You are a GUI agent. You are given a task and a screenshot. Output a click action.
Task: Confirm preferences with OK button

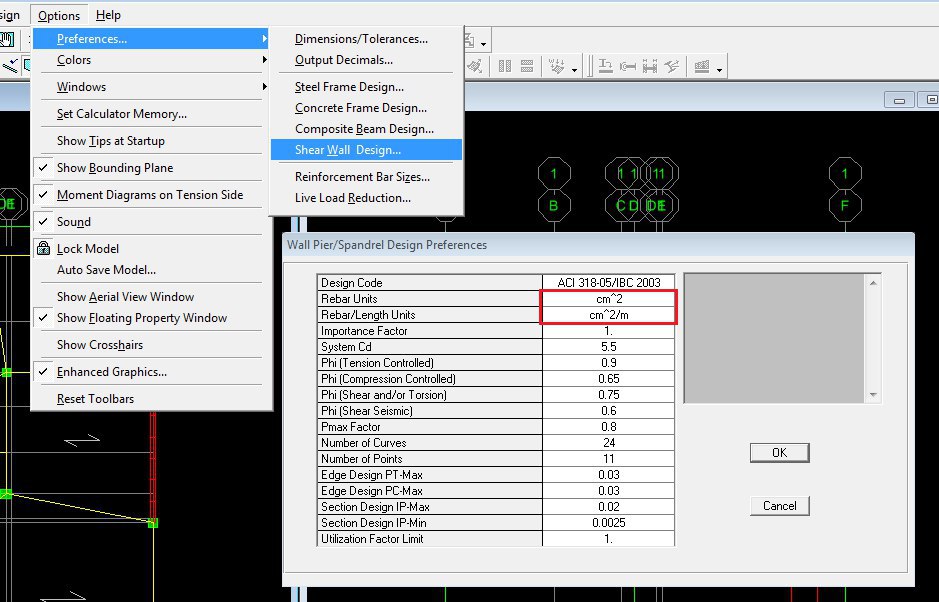(x=779, y=453)
